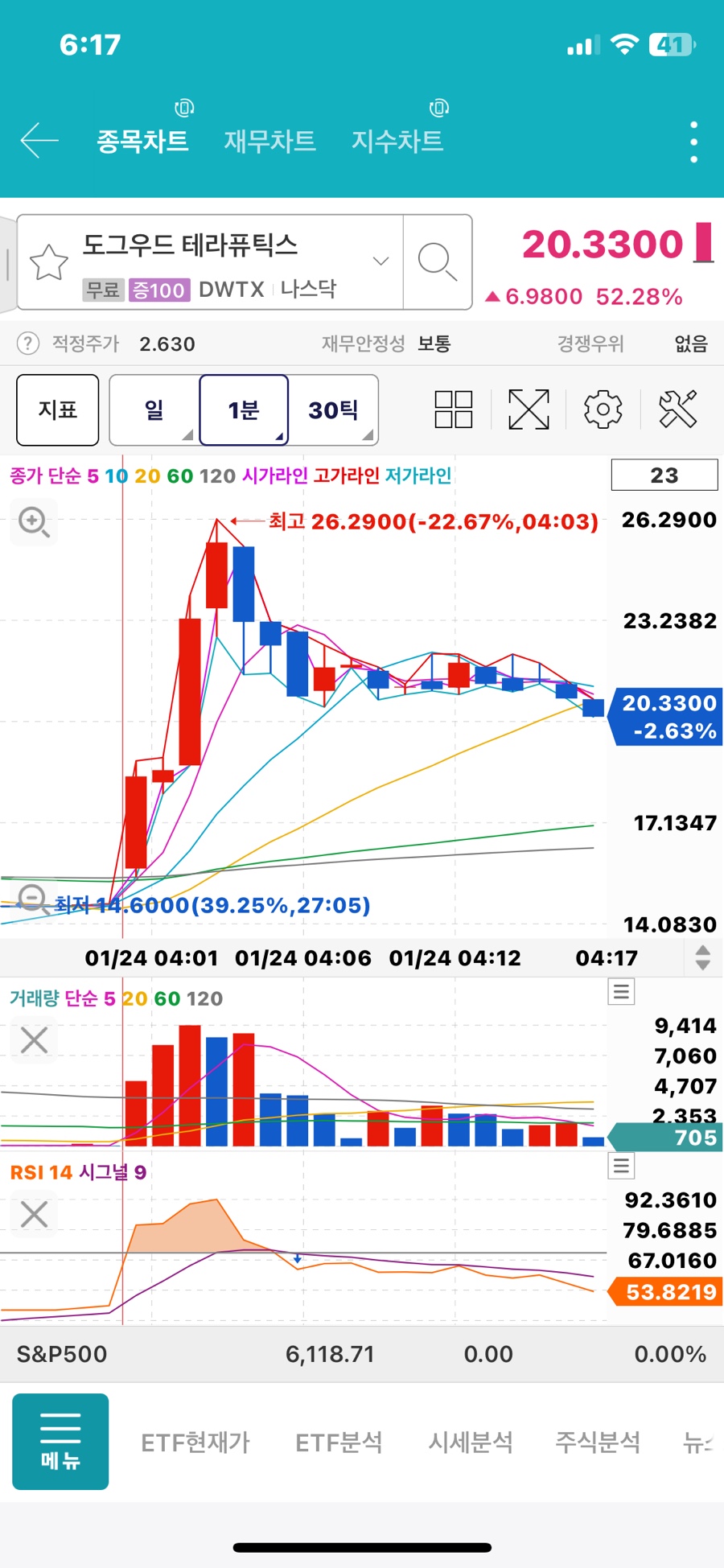Open the 지표 indicators button

point(58,409)
